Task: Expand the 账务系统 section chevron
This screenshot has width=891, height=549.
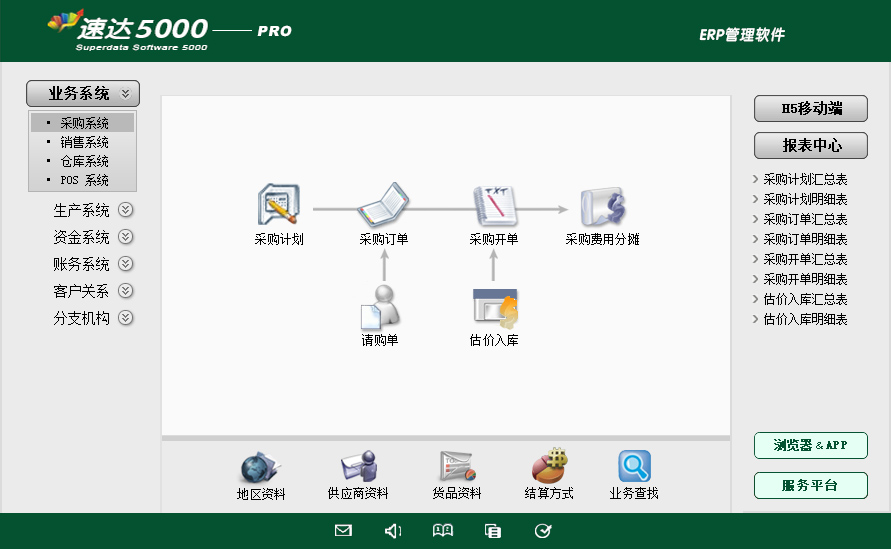Action: [x=126, y=264]
